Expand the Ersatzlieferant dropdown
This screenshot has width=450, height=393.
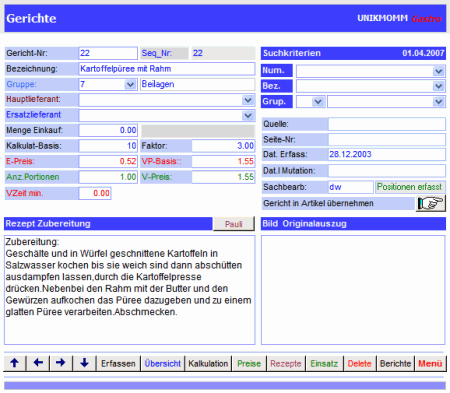(x=248, y=115)
